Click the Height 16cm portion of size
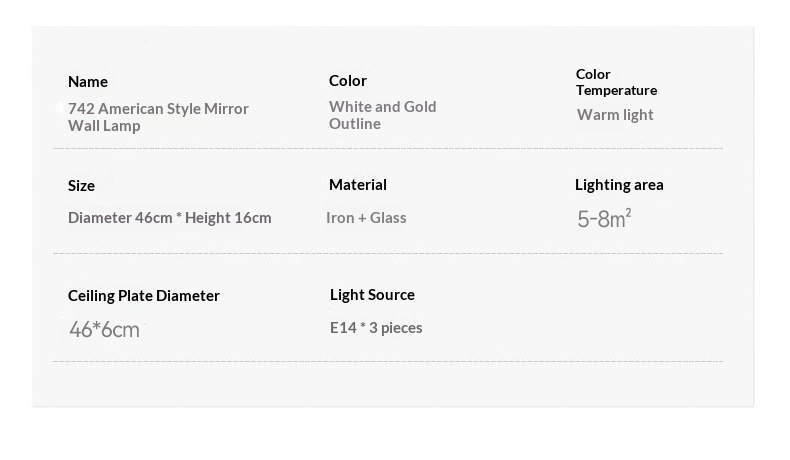Image resolution: width=790 pixels, height=460 pixels. (229, 217)
